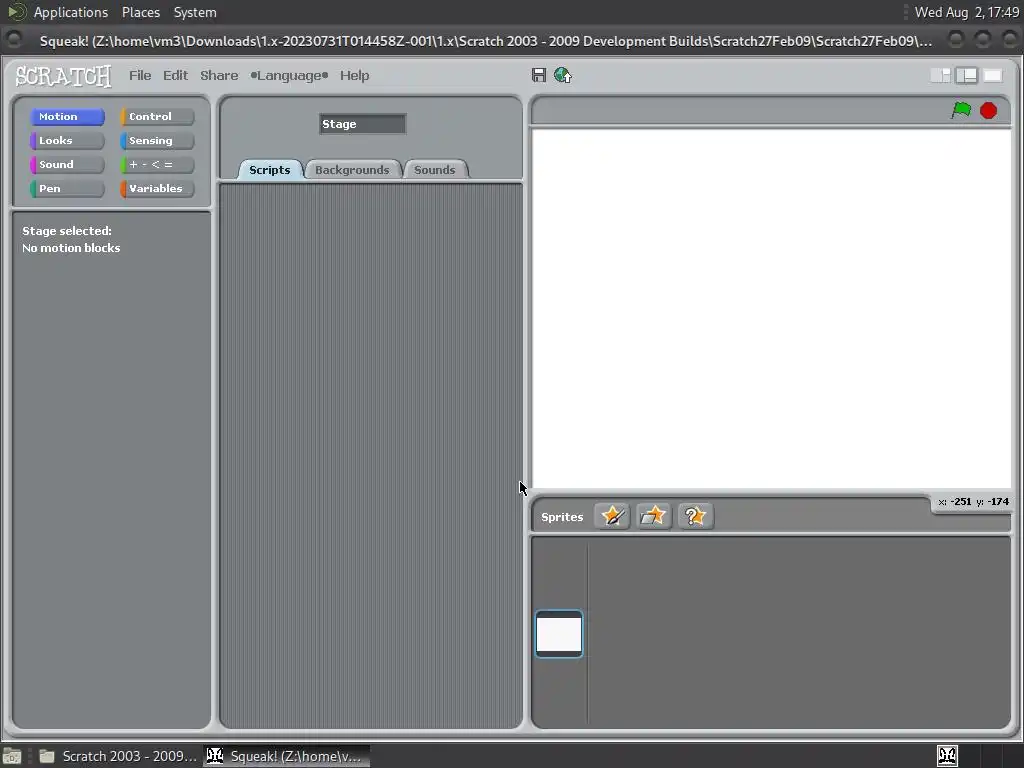1024x768 pixels.
Task: Click the Scratch logo
Action: click(x=63, y=76)
